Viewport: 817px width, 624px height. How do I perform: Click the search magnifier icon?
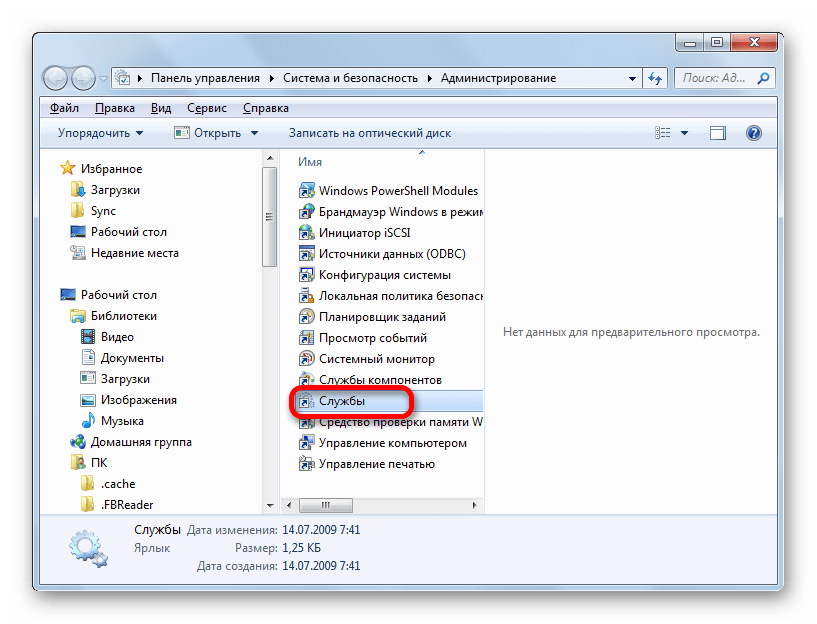coord(763,78)
